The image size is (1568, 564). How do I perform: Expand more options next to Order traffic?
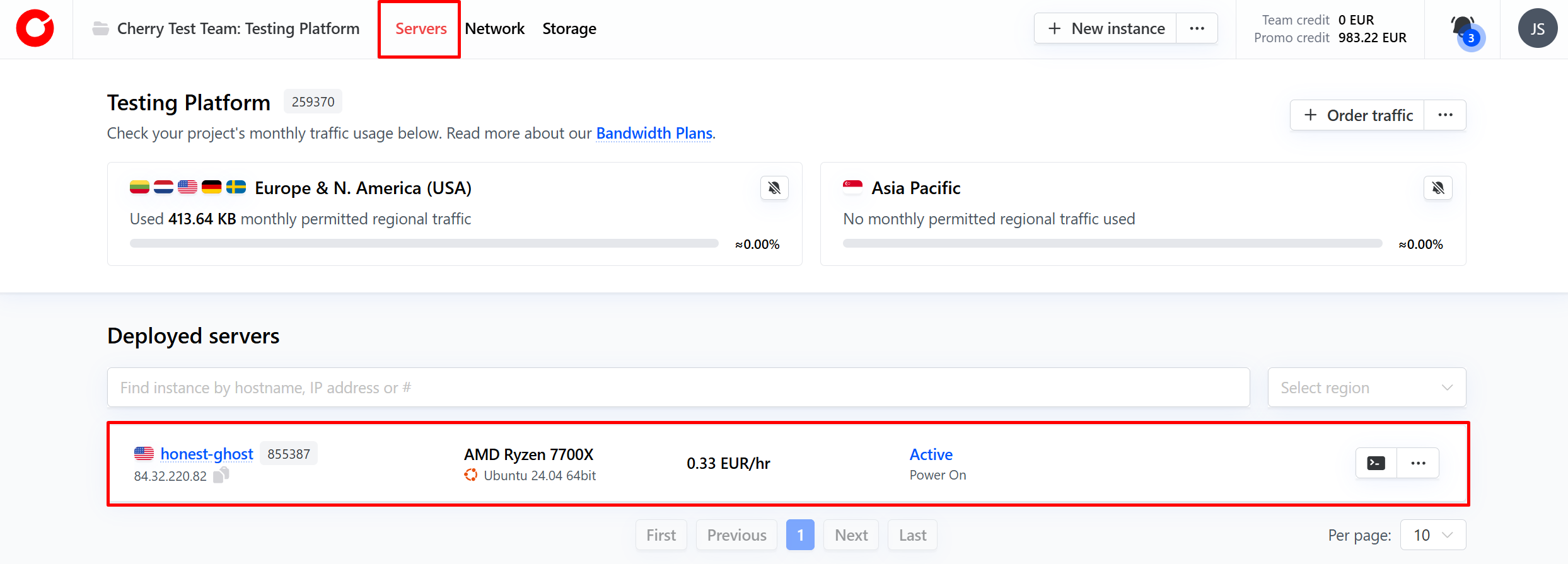(1445, 115)
